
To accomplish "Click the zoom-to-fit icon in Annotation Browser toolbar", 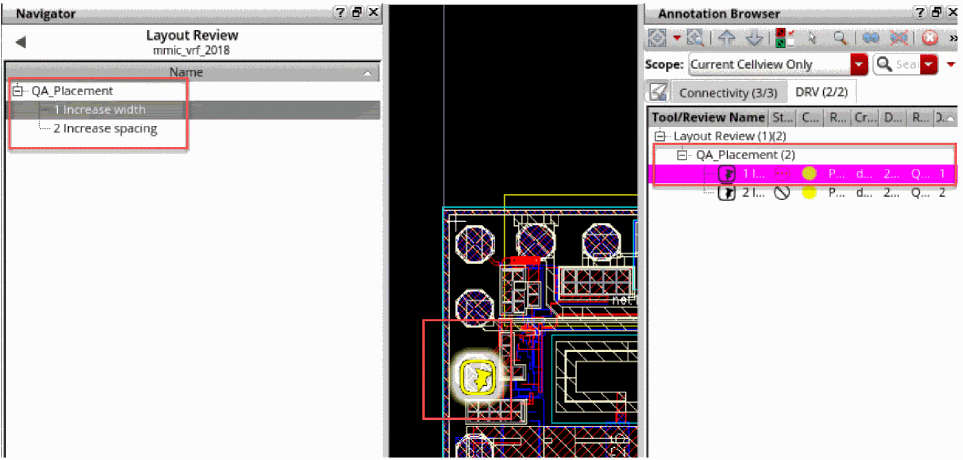I will pyautogui.click(x=657, y=38).
